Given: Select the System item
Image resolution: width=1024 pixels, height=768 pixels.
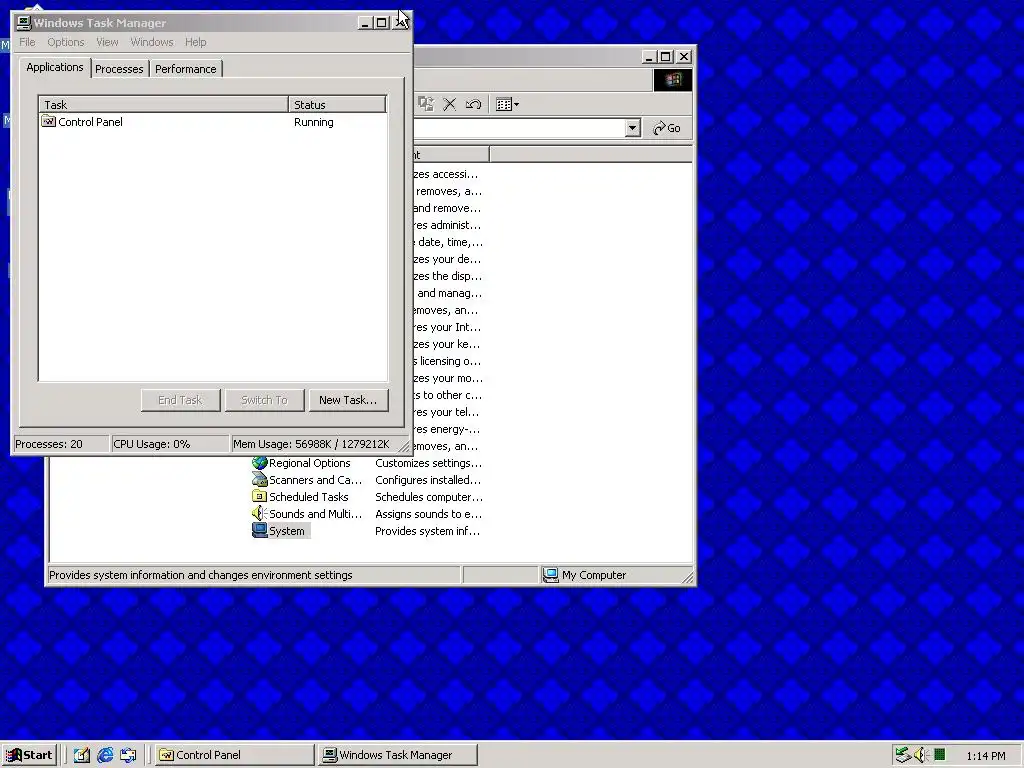Looking at the screenshot, I should click(x=279, y=531).
